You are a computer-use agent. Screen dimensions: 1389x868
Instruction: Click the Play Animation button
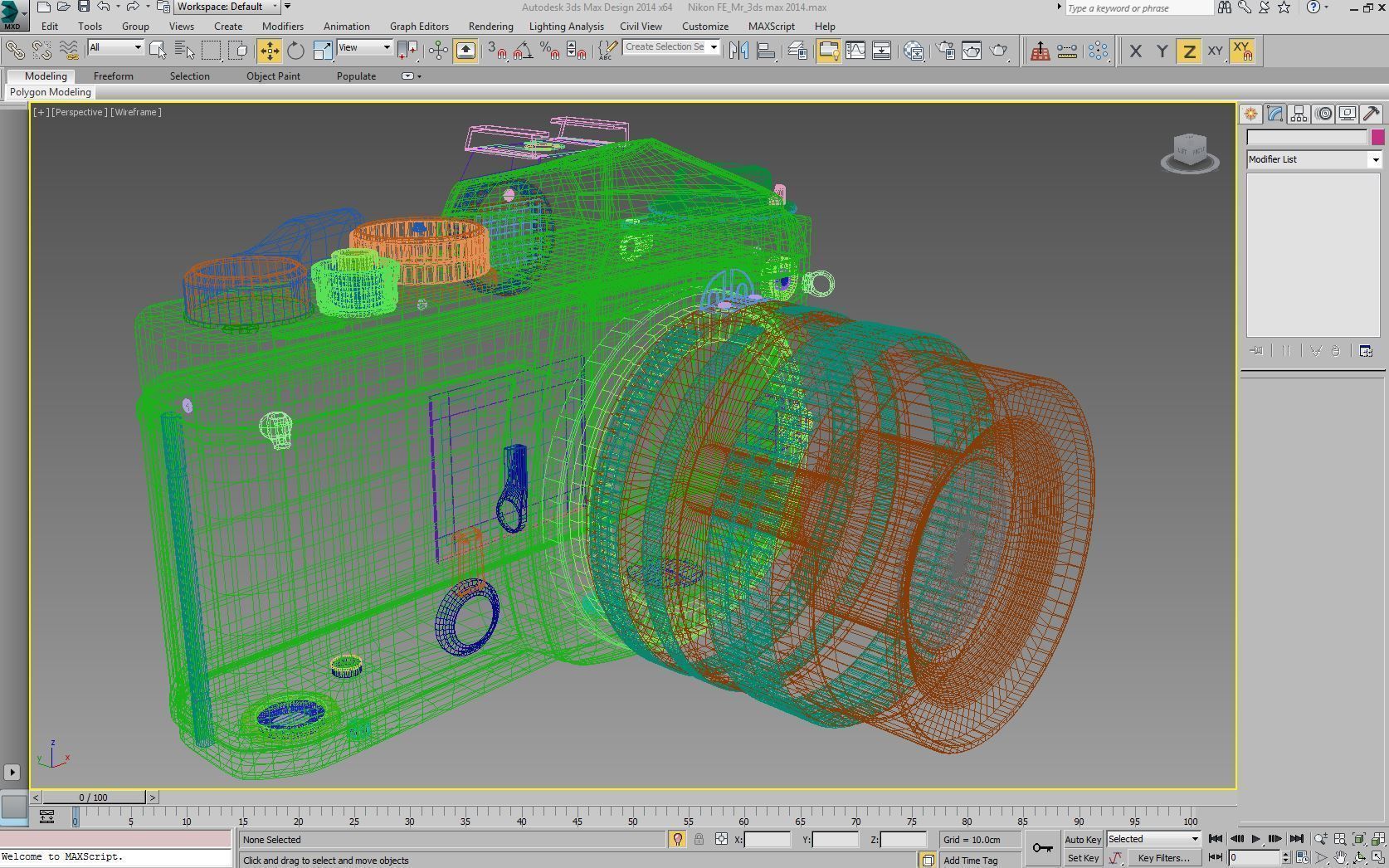[1255, 839]
